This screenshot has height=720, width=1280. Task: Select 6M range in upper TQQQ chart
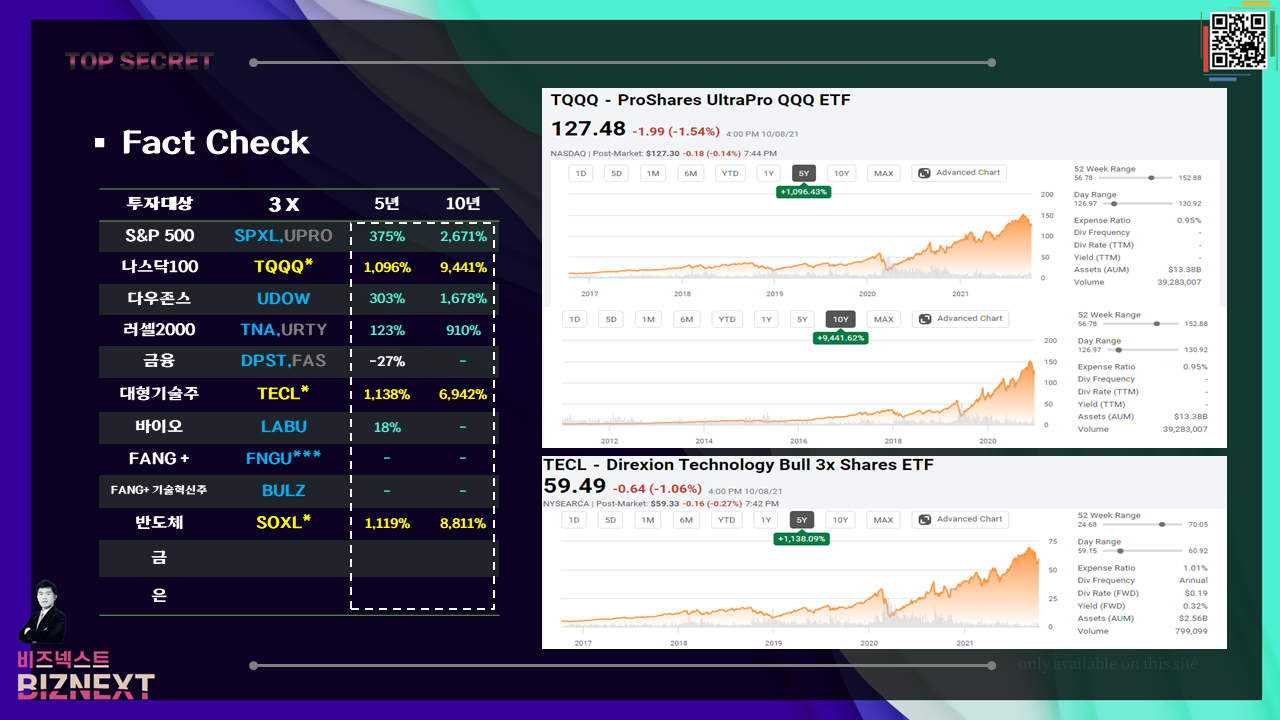pyautogui.click(x=690, y=173)
